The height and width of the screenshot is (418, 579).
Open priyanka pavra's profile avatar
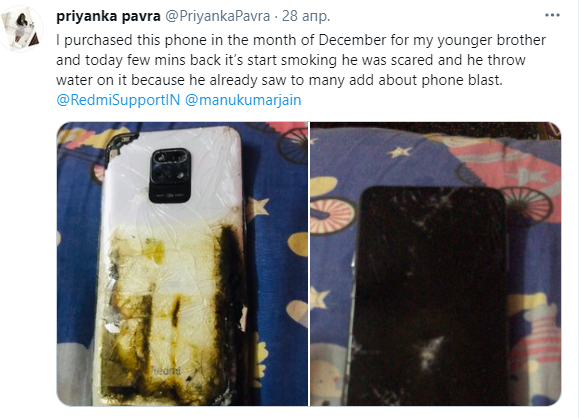[x=22, y=28]
